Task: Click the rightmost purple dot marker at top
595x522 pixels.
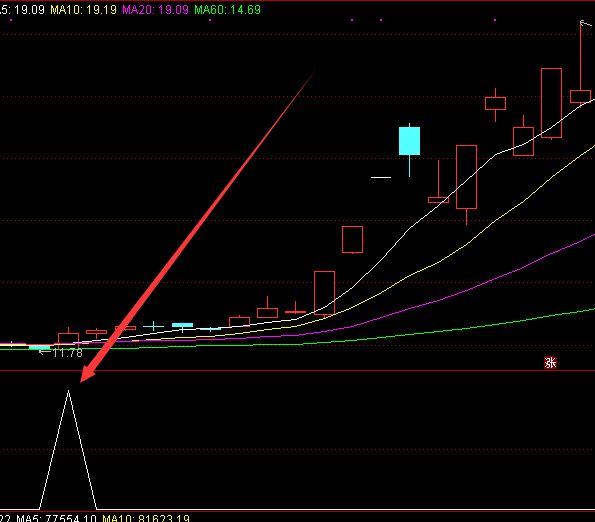Action: point(495,20)
